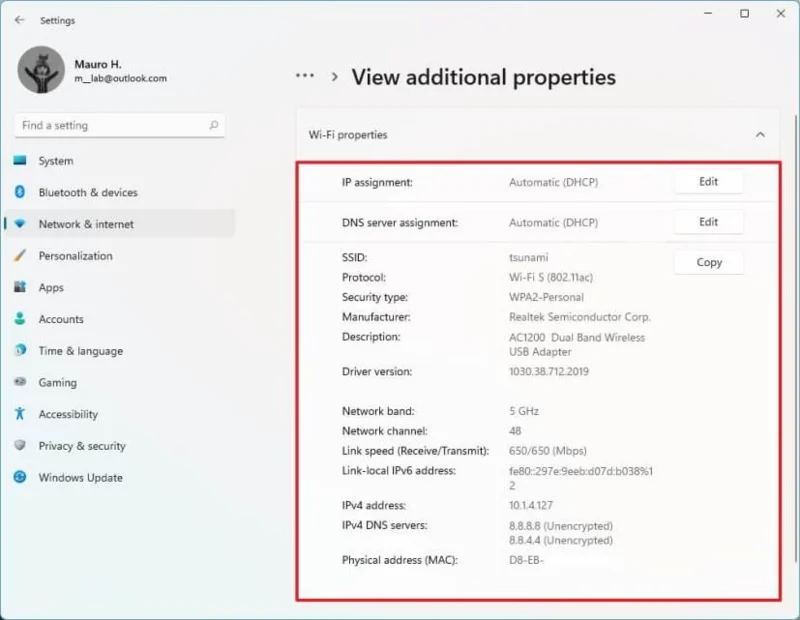The image size is (800, 620).
Task: Select Network & internet category
Action: pos(120,224)
